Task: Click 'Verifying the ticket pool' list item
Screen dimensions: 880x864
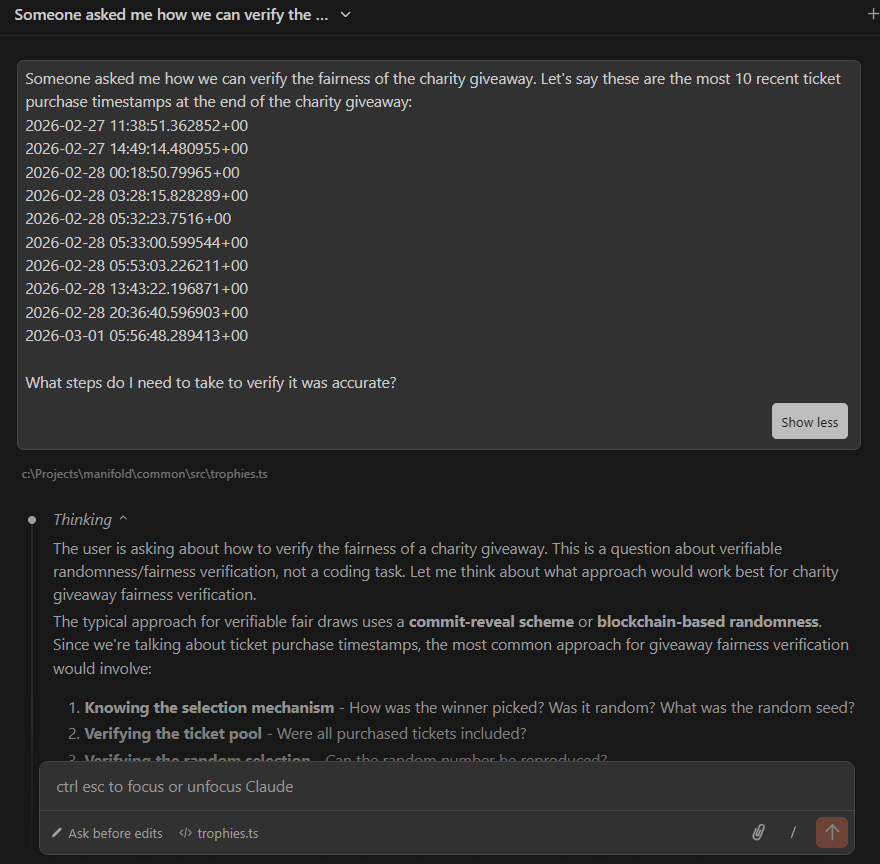Action: (x=177, y=733)
